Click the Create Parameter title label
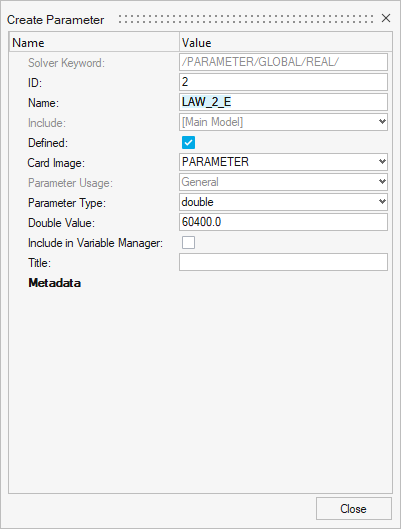401x529 pixels. tap(56, 20)
